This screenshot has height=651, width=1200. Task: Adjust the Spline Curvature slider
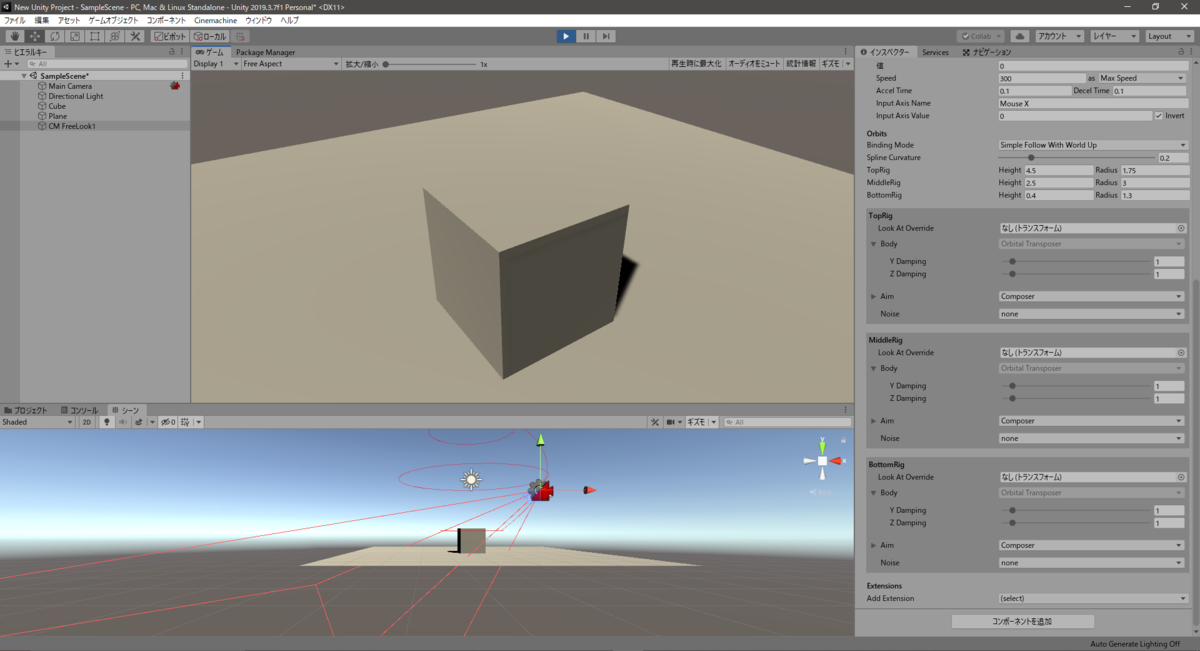(1075, 158)
